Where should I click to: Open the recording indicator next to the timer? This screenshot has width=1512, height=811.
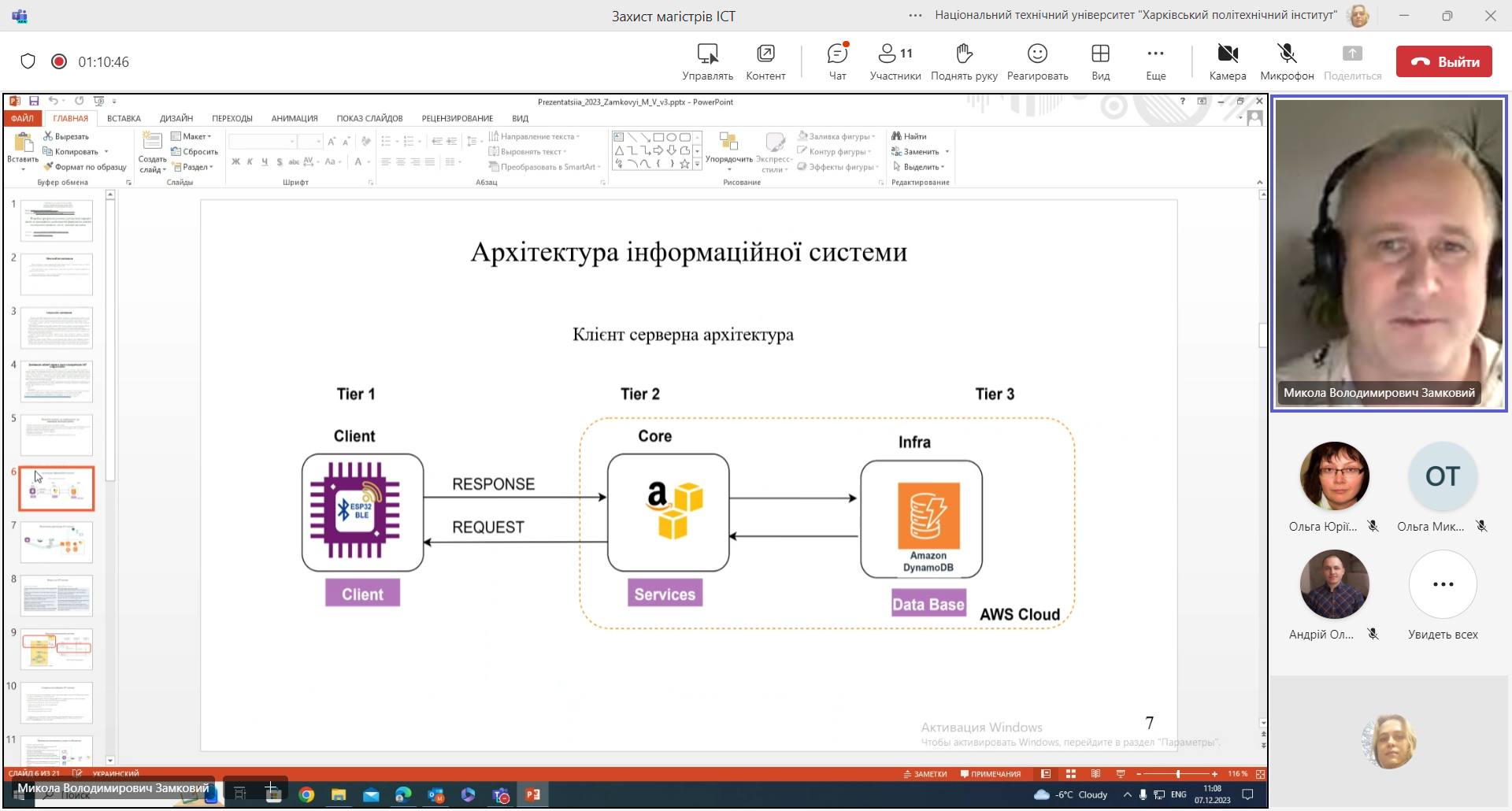59,61
